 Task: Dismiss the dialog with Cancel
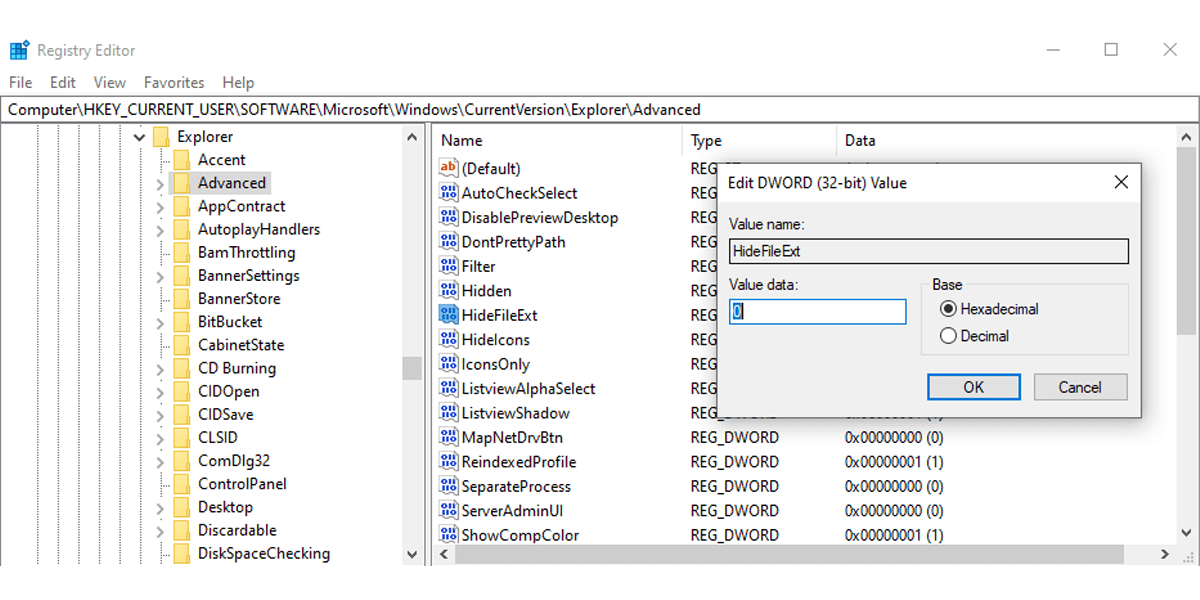(x=1080, y=387)
